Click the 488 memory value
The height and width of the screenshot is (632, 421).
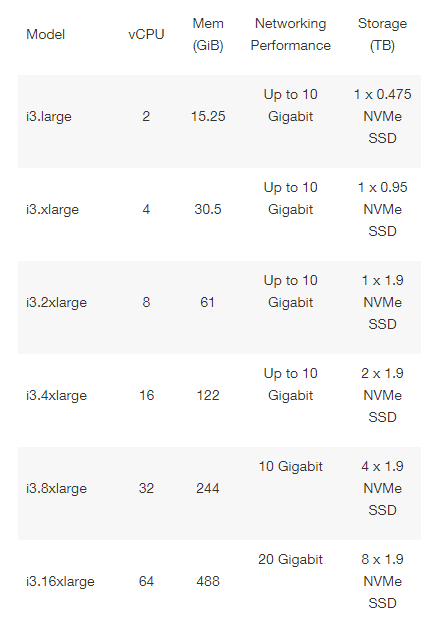(x=208, y=581)
